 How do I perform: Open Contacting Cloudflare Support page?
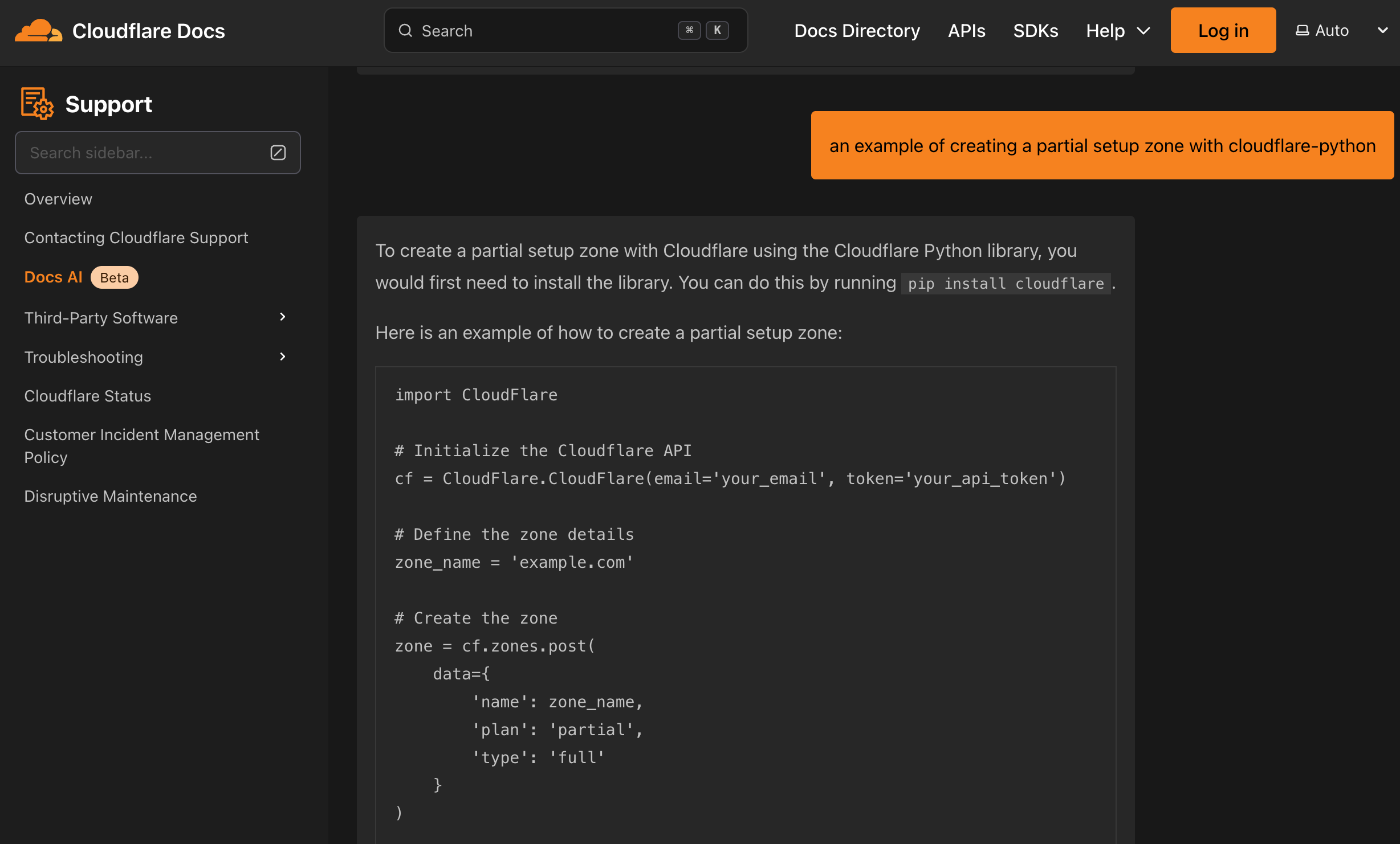(136, 238)
